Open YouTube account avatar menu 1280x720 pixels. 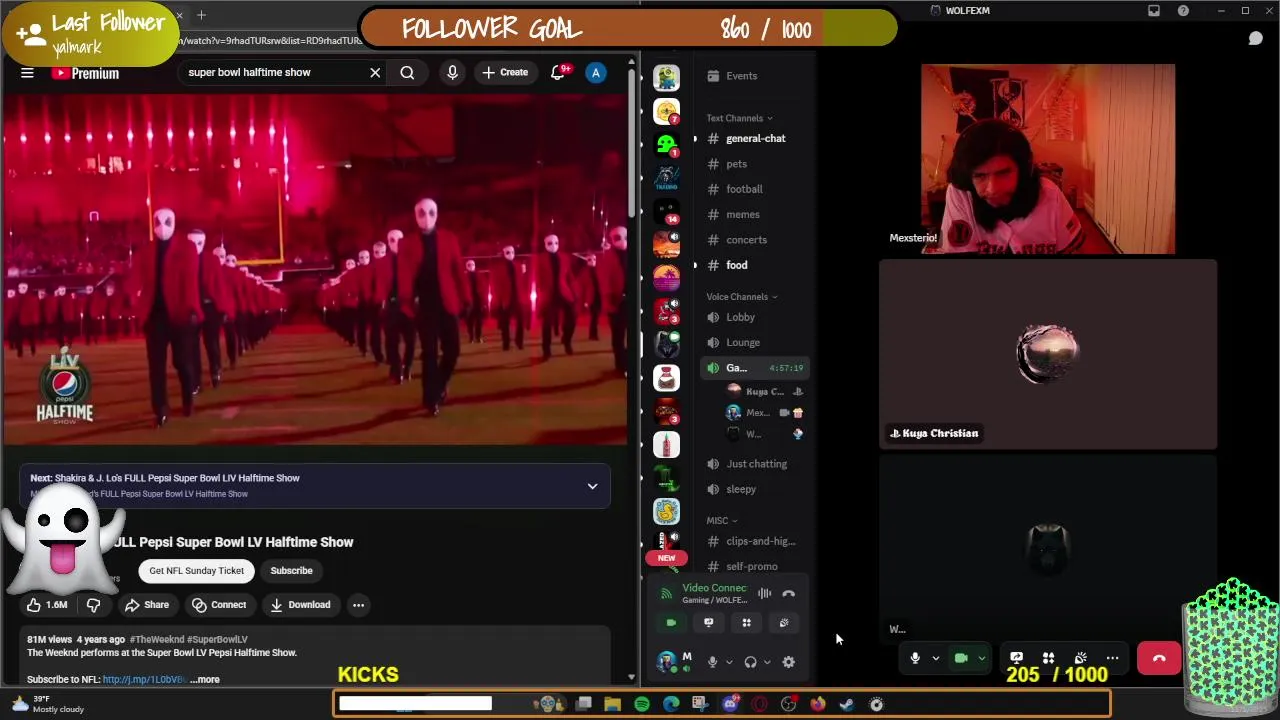596,72
